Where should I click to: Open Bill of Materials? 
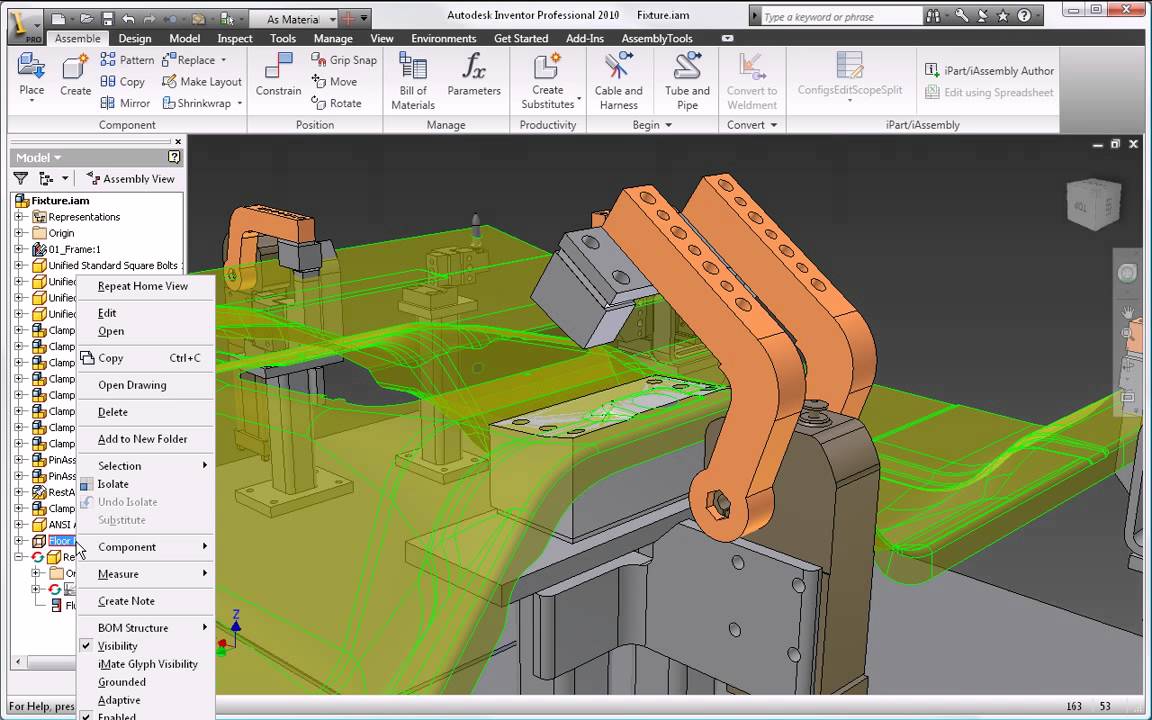[x=413, y=68]
